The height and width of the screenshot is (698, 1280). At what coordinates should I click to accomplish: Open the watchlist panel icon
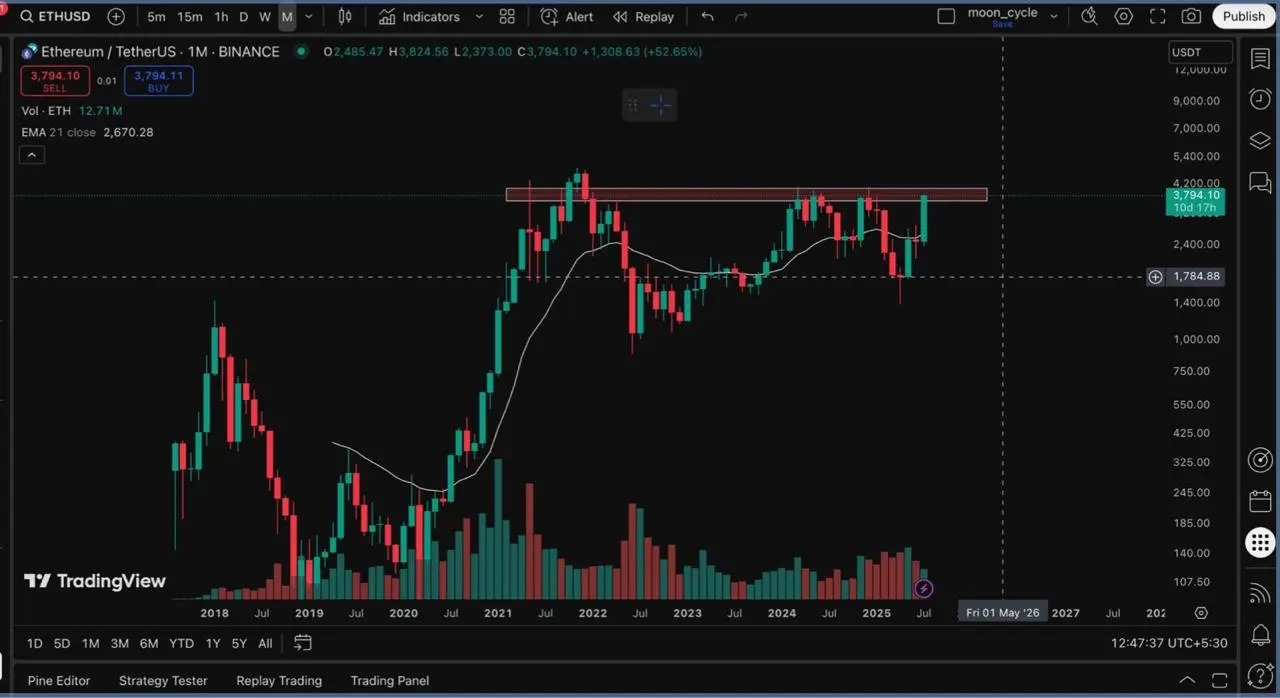click(x=1260, y=58)
